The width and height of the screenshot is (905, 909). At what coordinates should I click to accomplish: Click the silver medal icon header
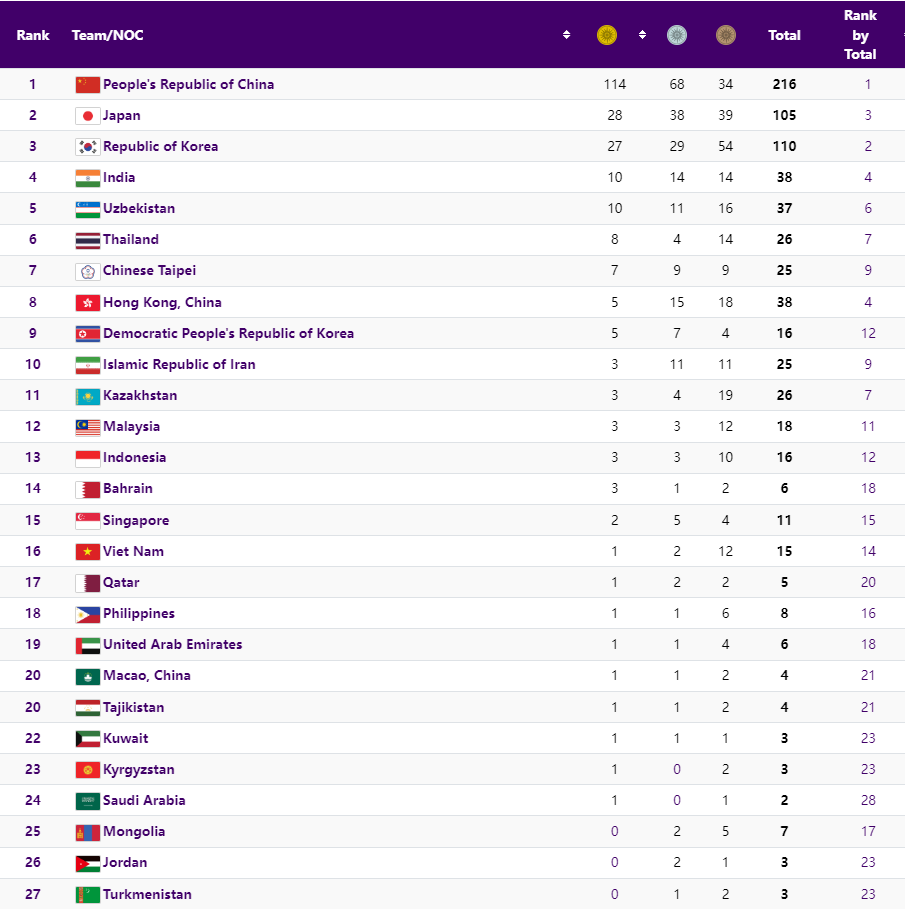[677, 35]
